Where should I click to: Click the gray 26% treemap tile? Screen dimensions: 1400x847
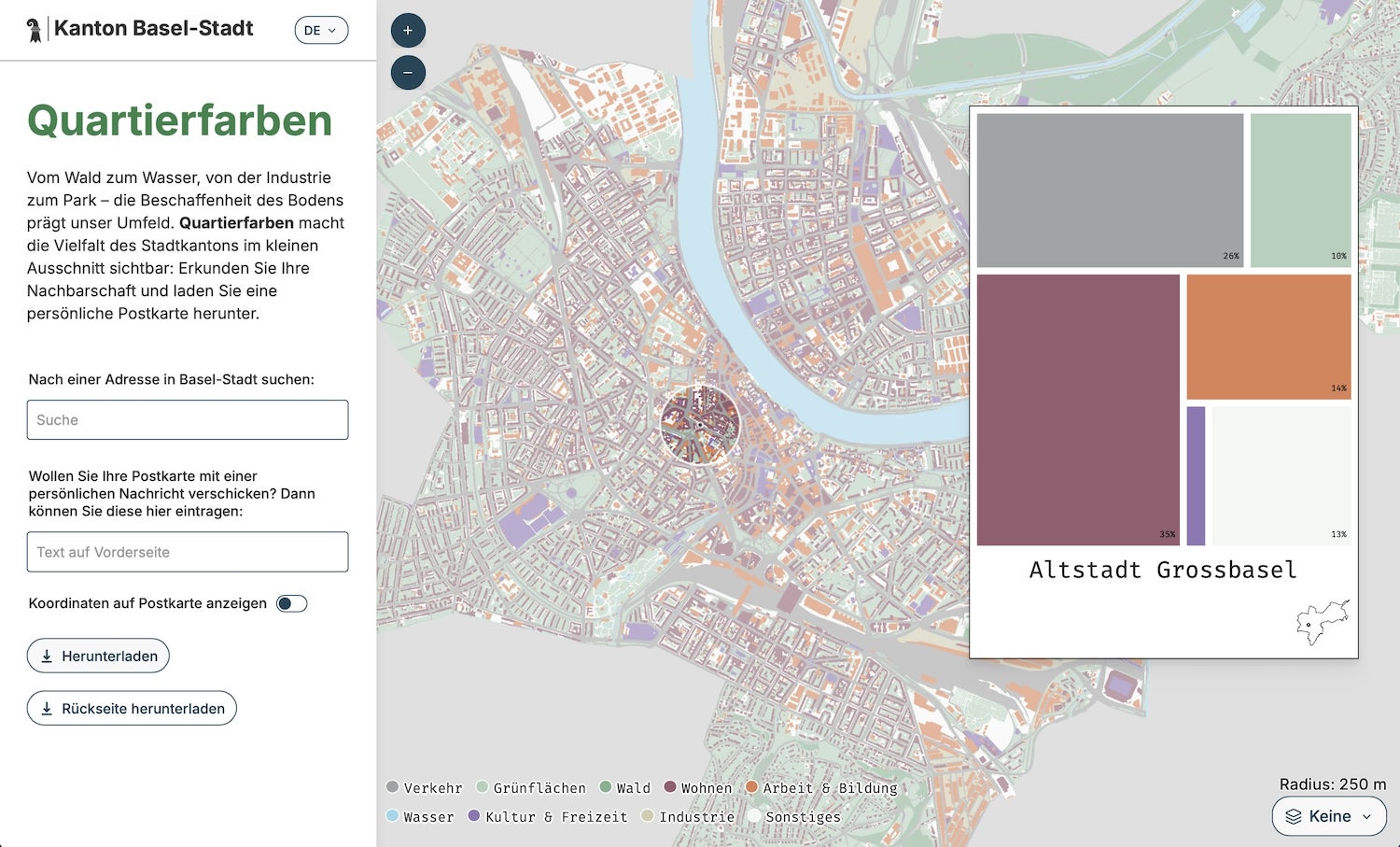(1110, 191)
